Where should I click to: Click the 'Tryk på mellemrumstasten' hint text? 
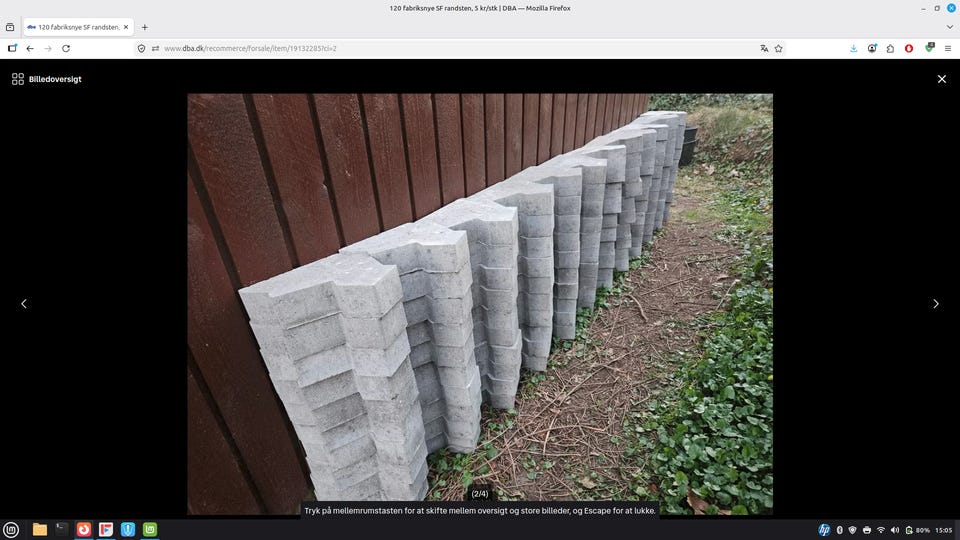pyautogui.click(x=480, y=511)
